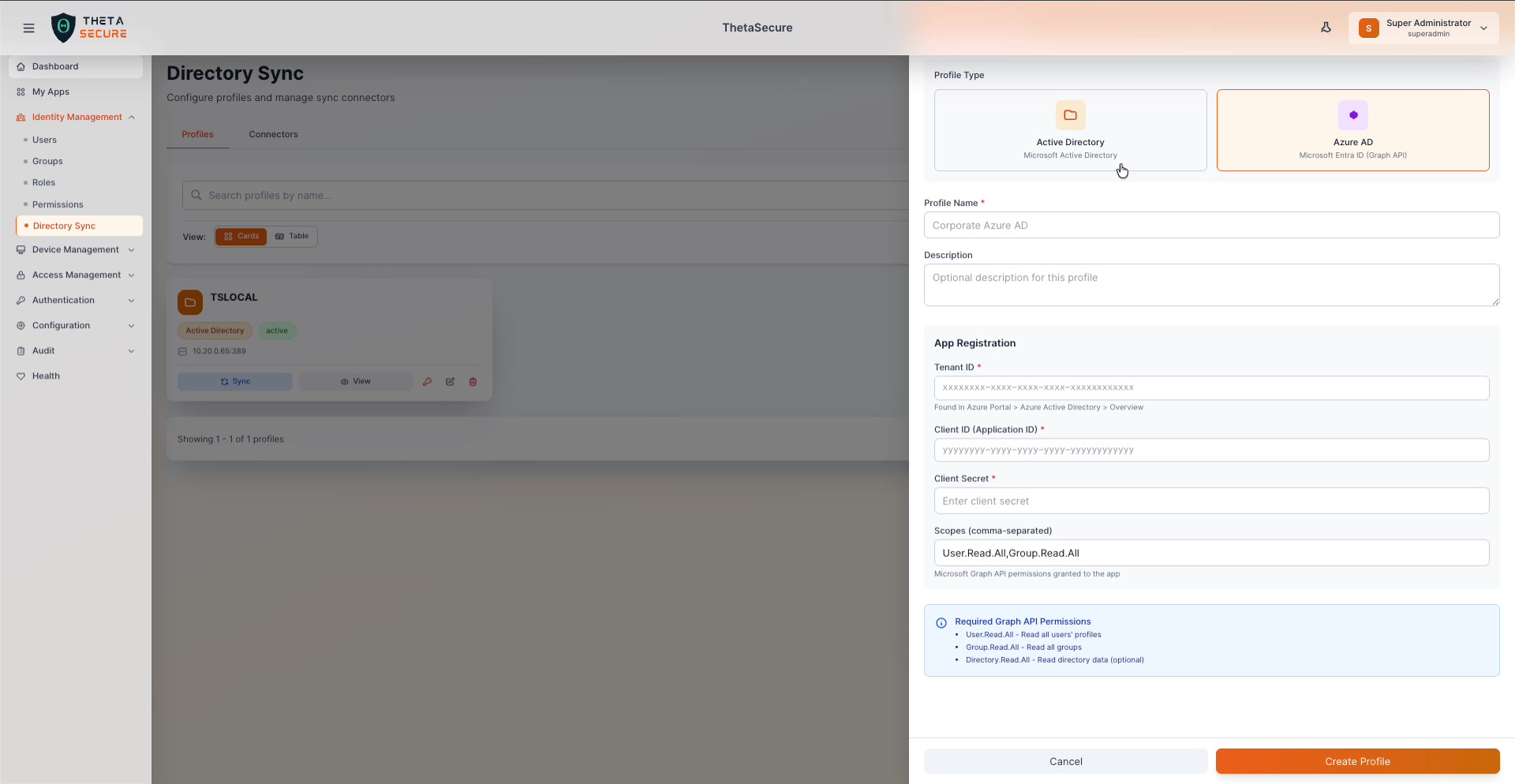Click the Health heart icon in sidebar
Screen dimensions: 1515x784
pyautogui.click(x=21, y=376)
